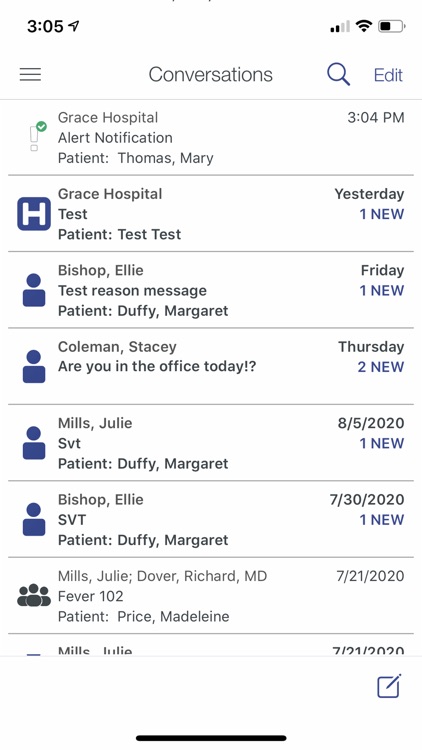Tap the search magnifier icon
The height and width of the screenshot is (750, 422).
click(338, 75)
